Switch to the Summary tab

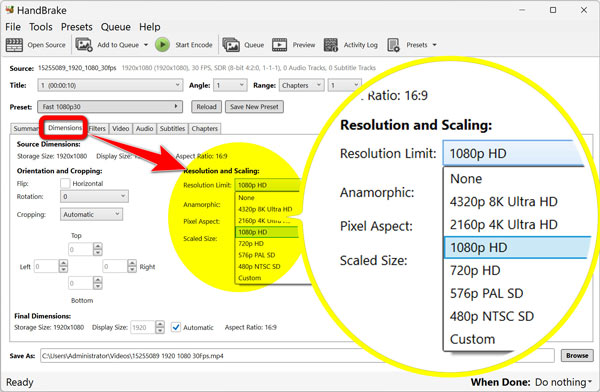[25, 129]
